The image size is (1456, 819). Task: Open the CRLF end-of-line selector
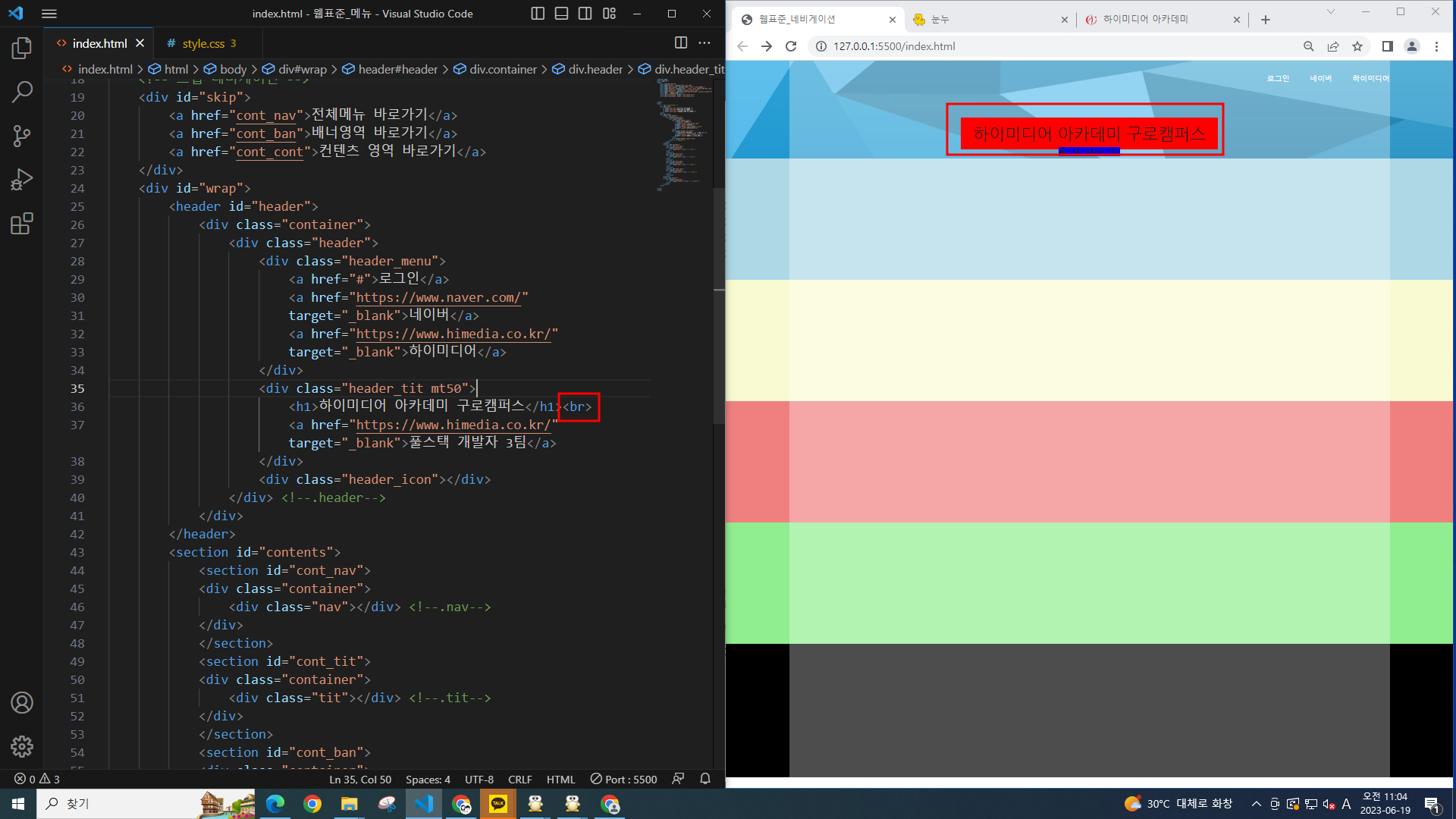coord(519,779)
